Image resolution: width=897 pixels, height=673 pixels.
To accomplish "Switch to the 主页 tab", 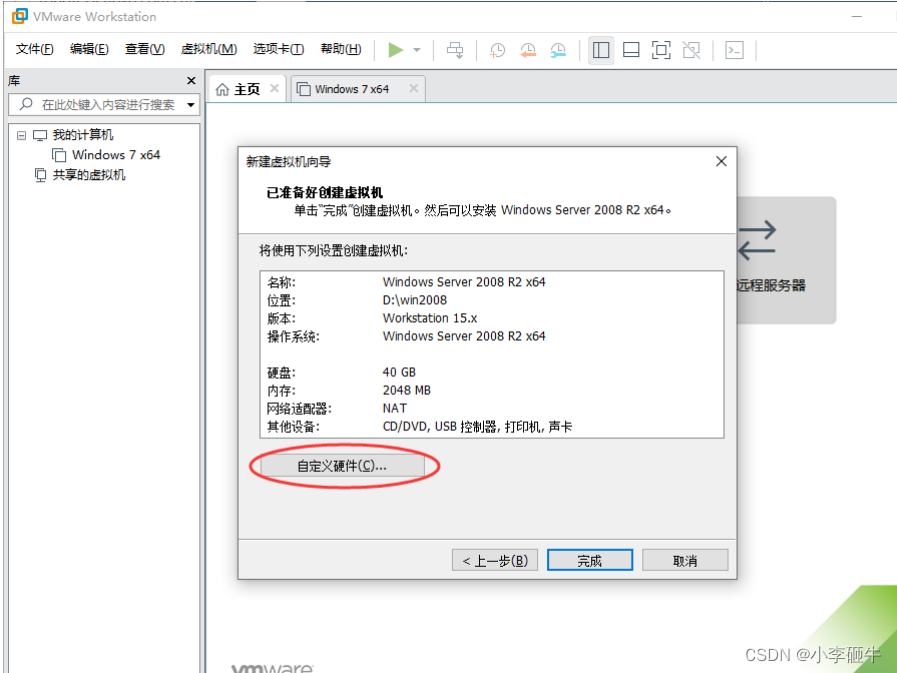I will point(247,89).
